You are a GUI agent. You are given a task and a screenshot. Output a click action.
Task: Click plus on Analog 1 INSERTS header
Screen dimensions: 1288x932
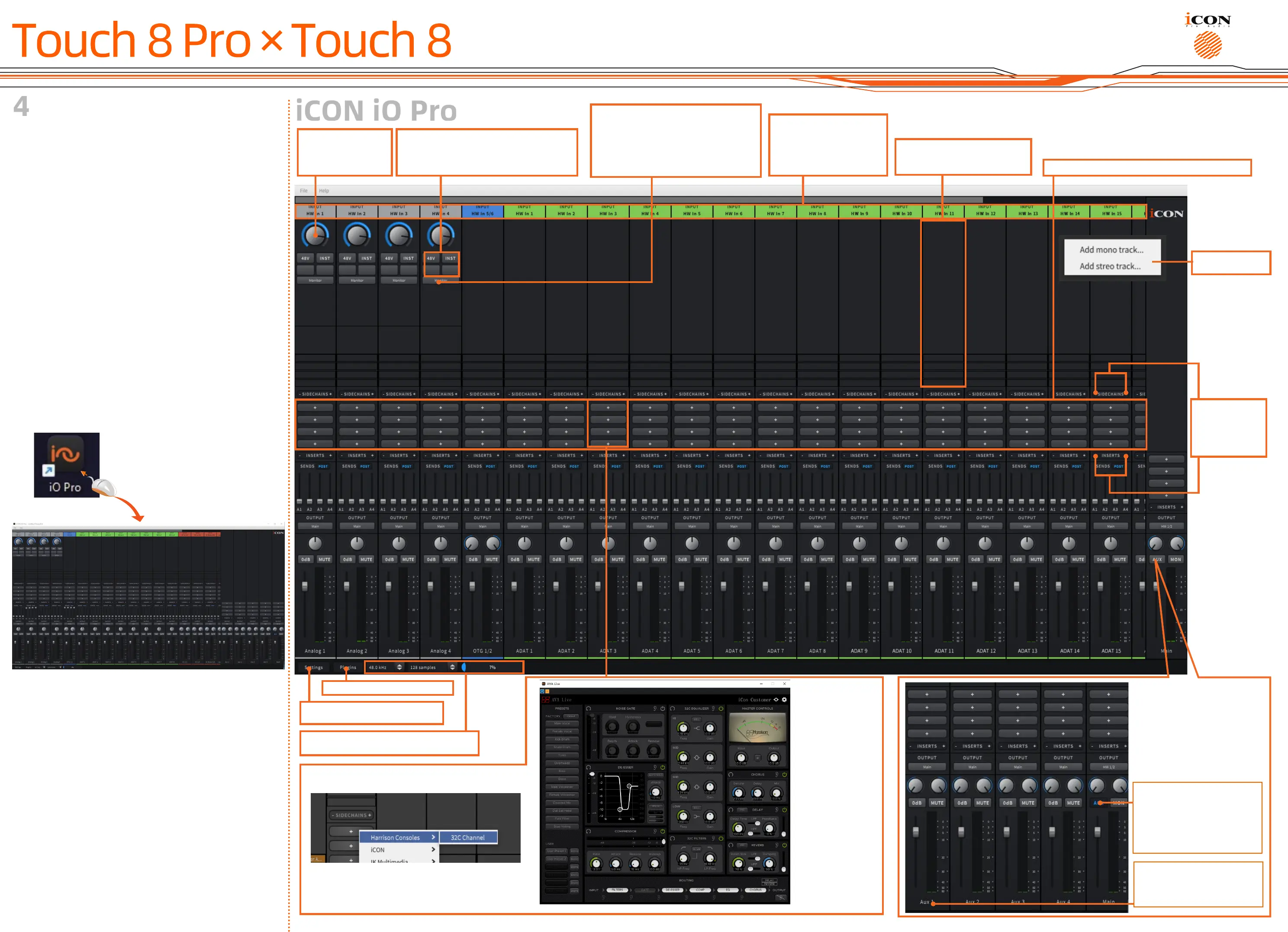[330, 455]
